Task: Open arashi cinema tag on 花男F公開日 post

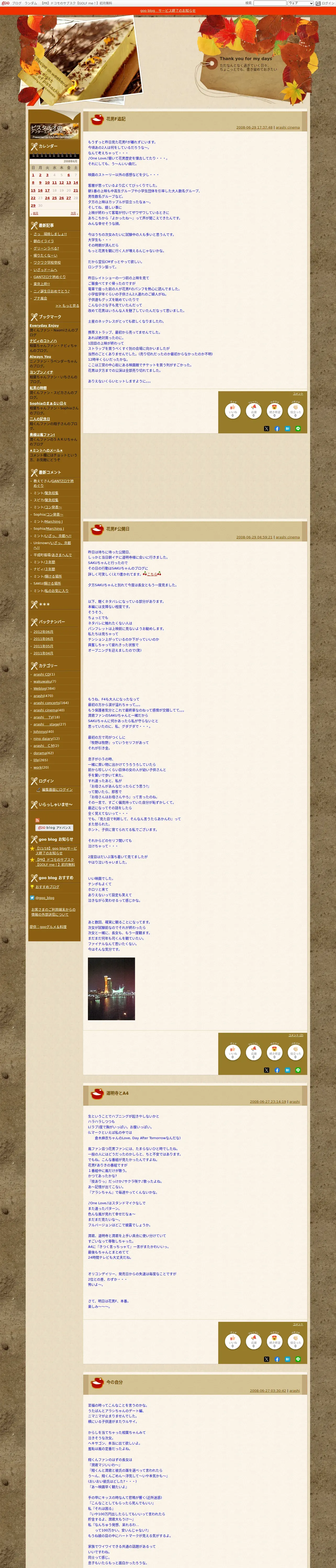Action: coord(288,538)
